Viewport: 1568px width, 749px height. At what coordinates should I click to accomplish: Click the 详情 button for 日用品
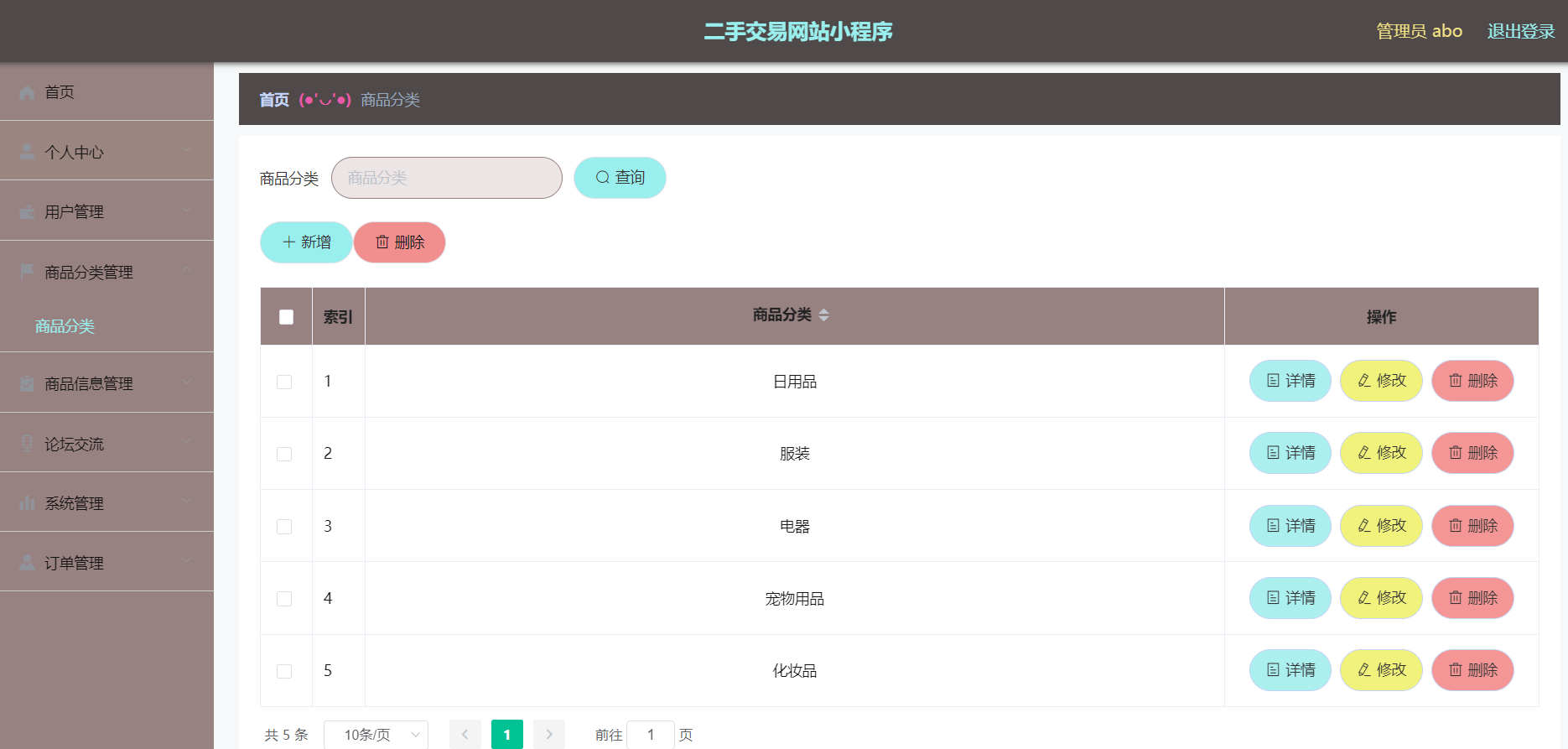pos(1290,381)
